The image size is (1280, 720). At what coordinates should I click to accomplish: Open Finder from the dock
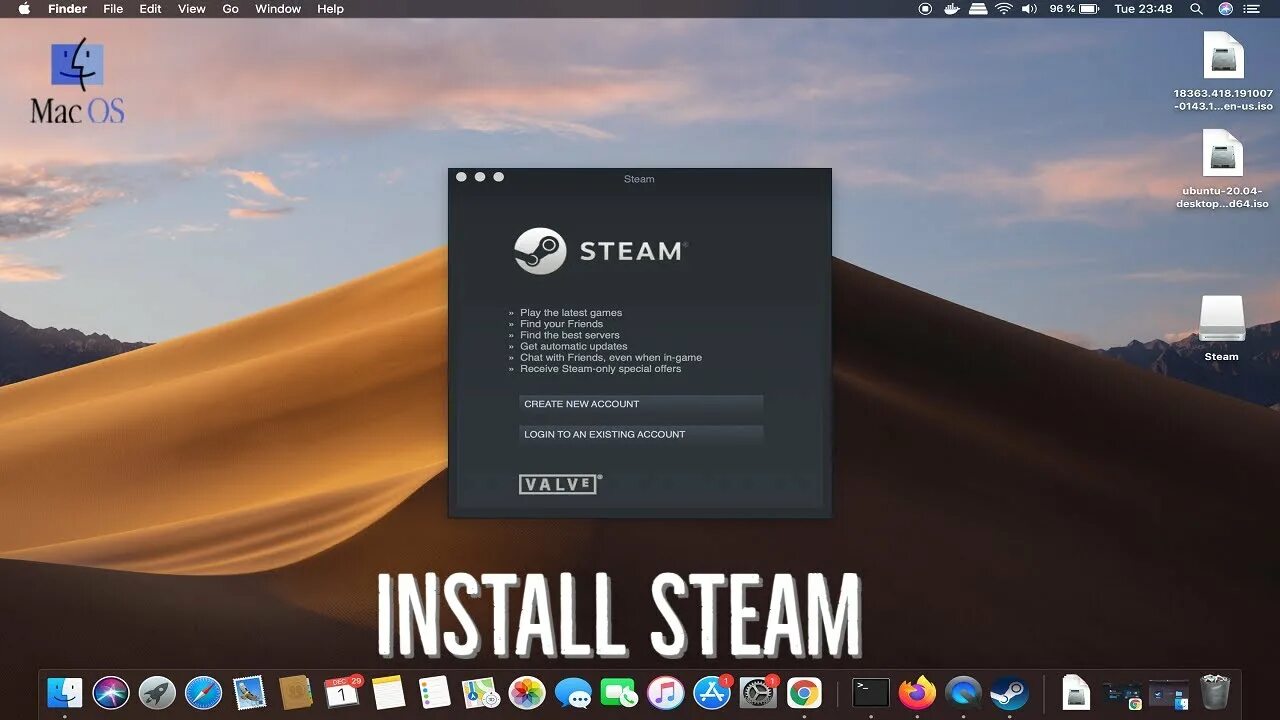65,692
